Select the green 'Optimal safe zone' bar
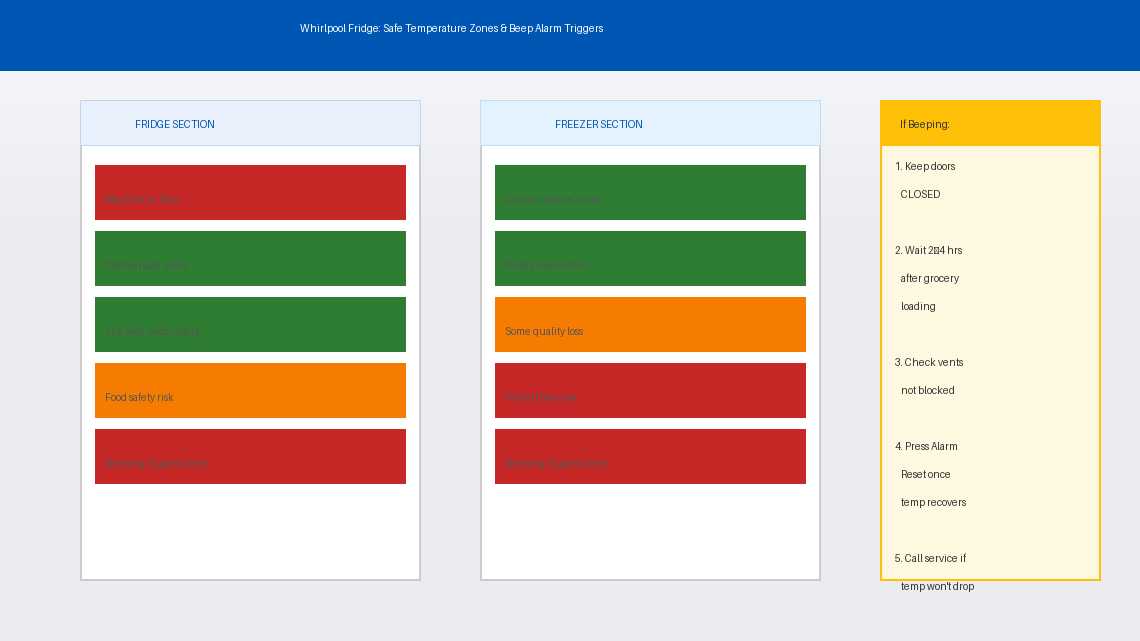The height and width of the screenshot is (641, 1140). click(250, 258)
